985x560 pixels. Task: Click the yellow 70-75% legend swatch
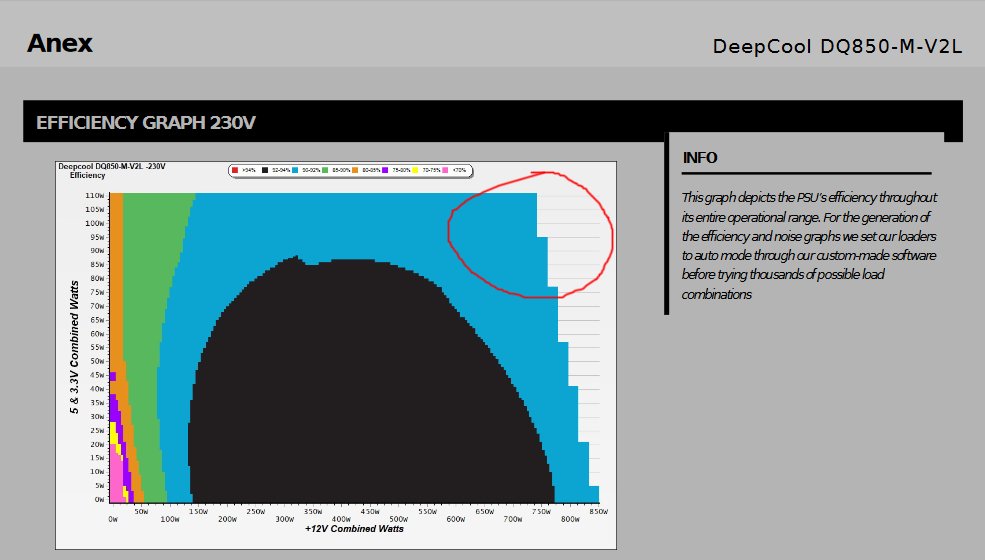pos(415,170)
